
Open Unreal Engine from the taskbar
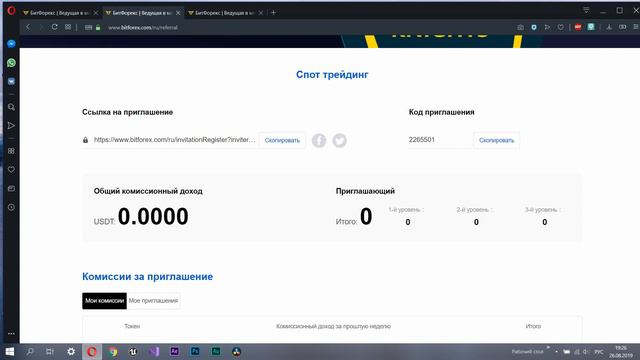click(133, 351)
